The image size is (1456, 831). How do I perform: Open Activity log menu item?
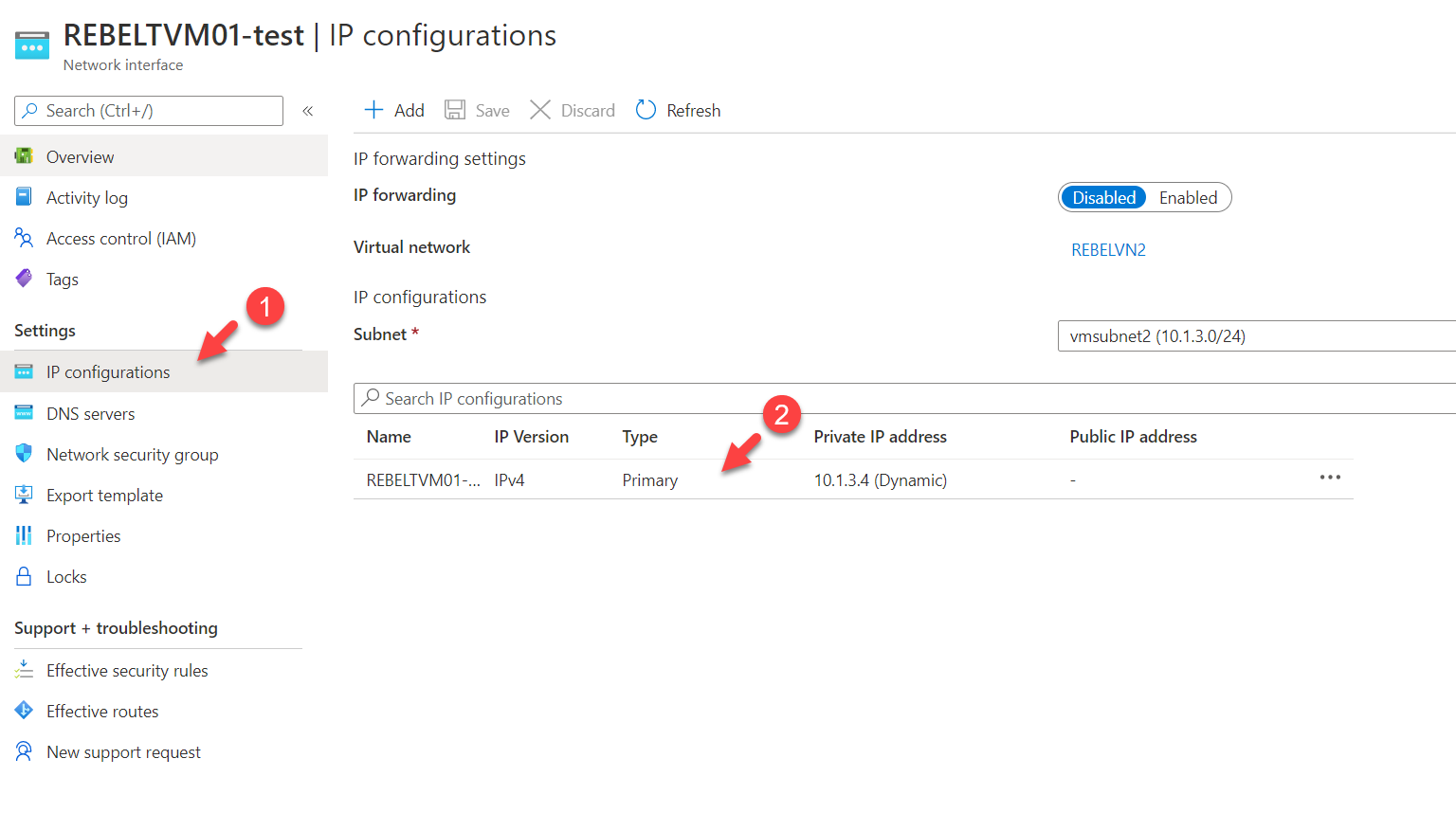point(164,197)
